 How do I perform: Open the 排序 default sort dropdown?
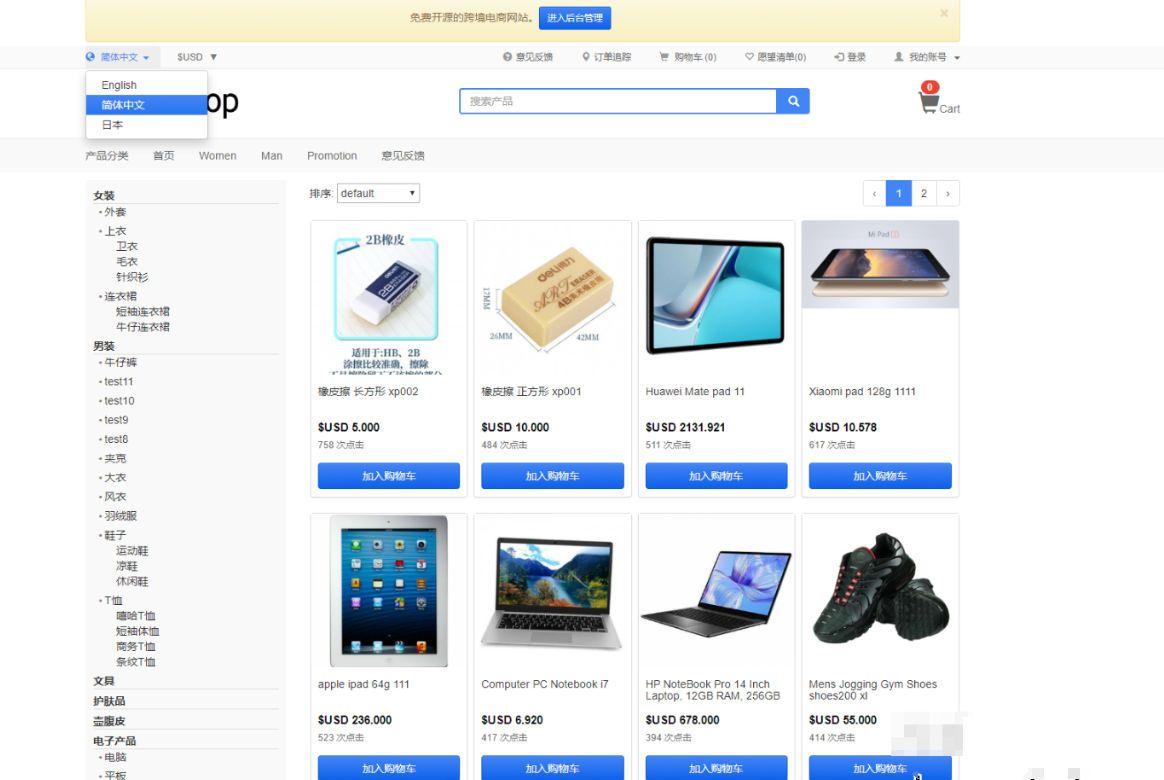tap(379, 193)
